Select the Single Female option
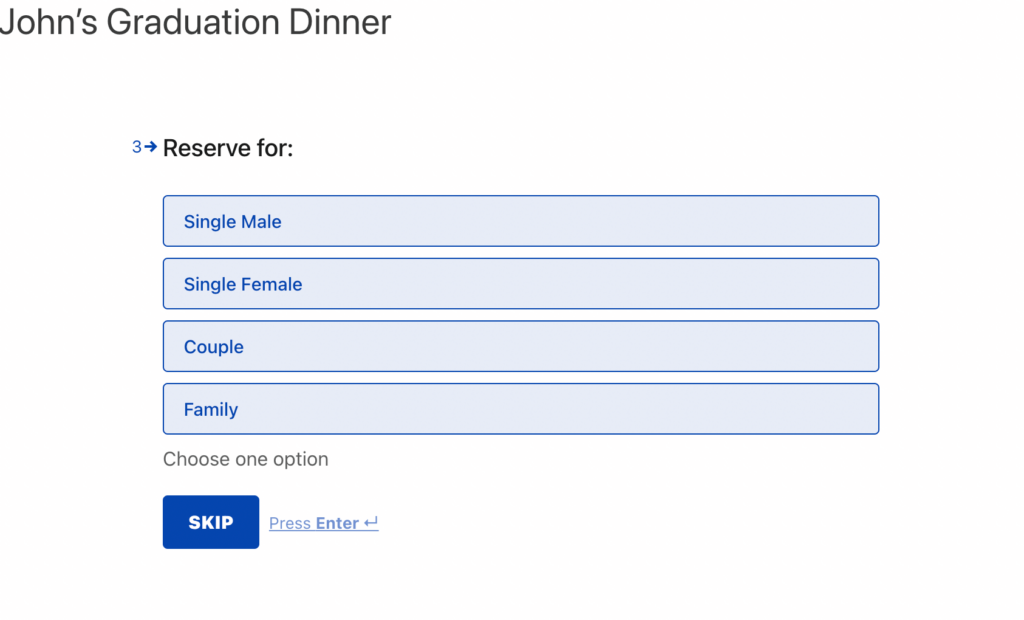 tap(520, 283)
